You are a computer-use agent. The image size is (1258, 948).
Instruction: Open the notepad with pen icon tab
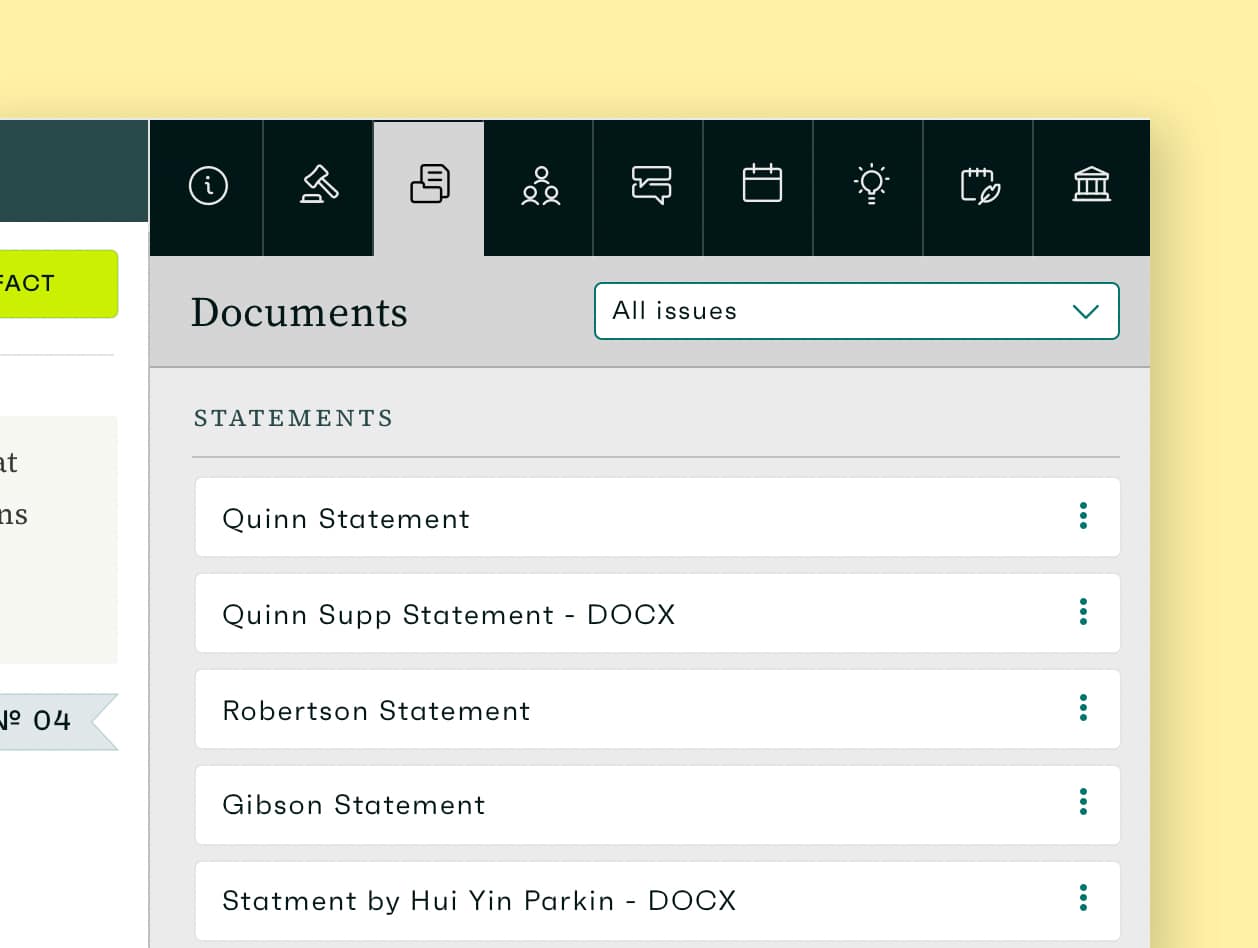(980, 186)
